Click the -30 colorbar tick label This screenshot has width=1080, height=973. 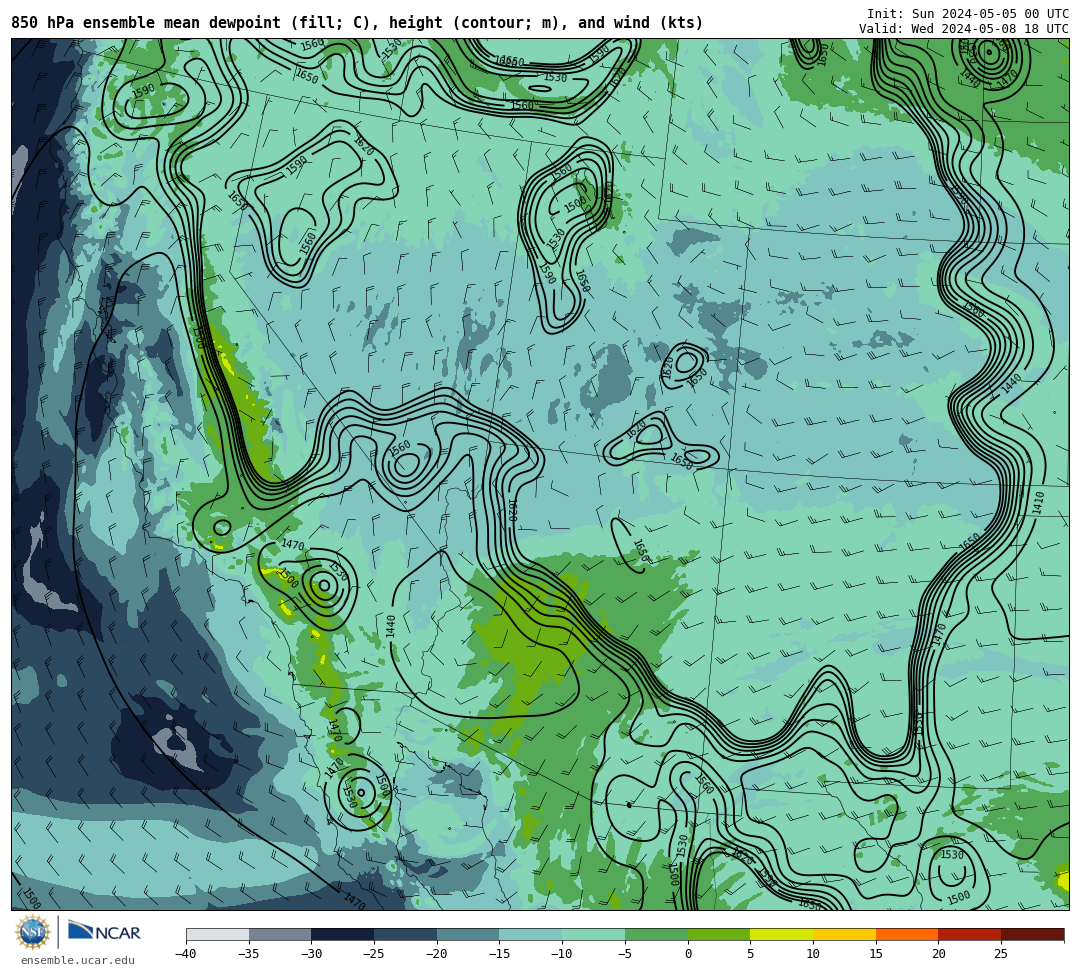[311, 954]
